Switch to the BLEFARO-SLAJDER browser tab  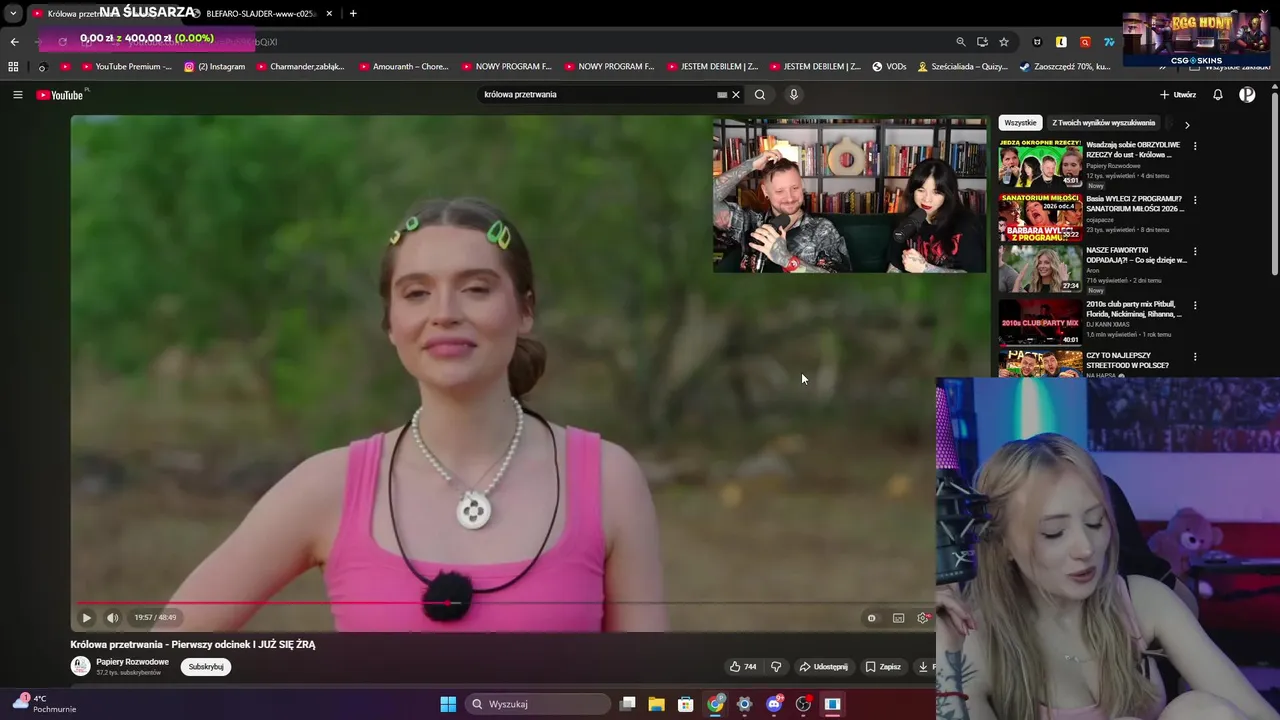(262, 14)
